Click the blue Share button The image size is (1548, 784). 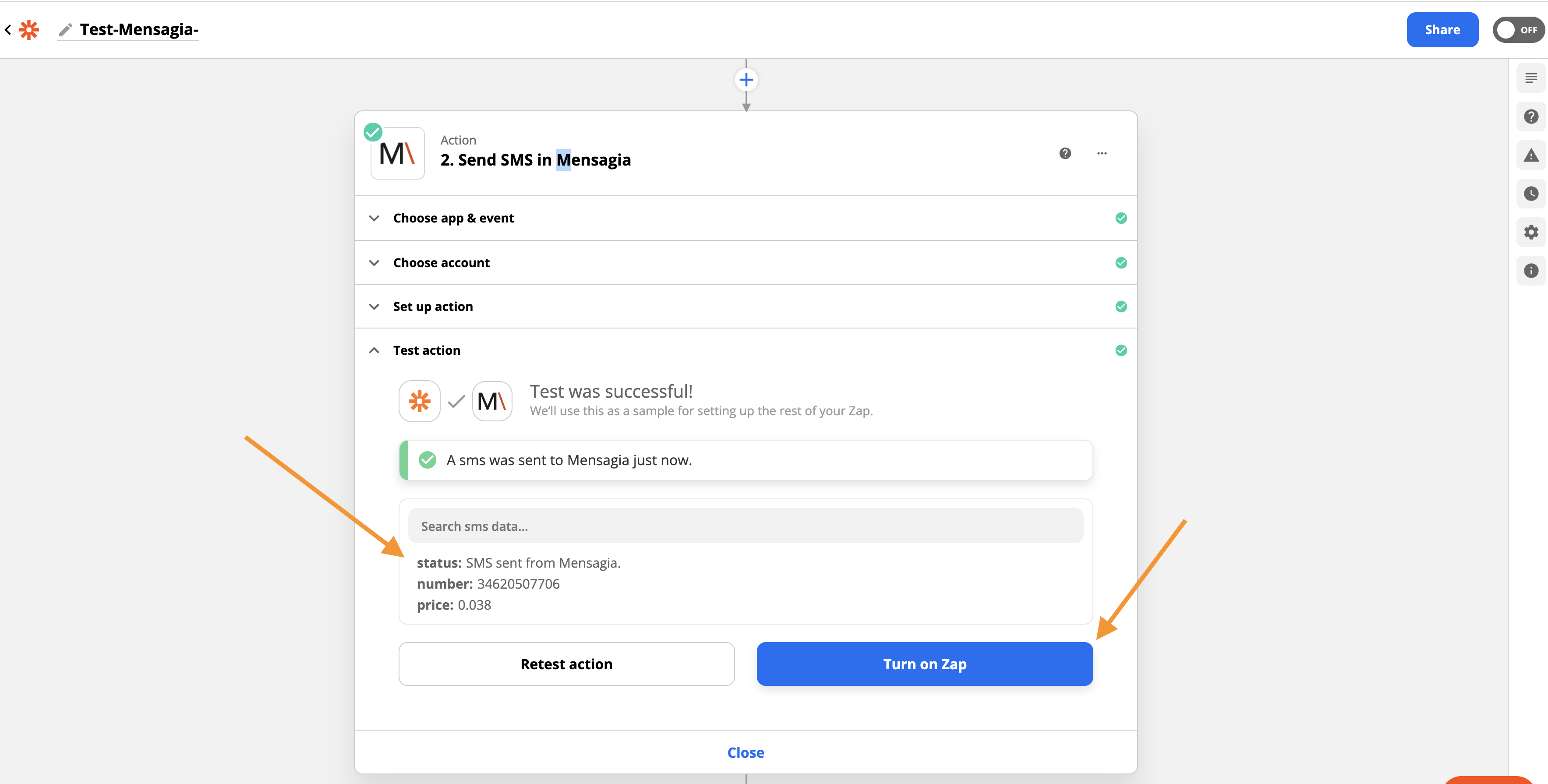coord(1442,30)
